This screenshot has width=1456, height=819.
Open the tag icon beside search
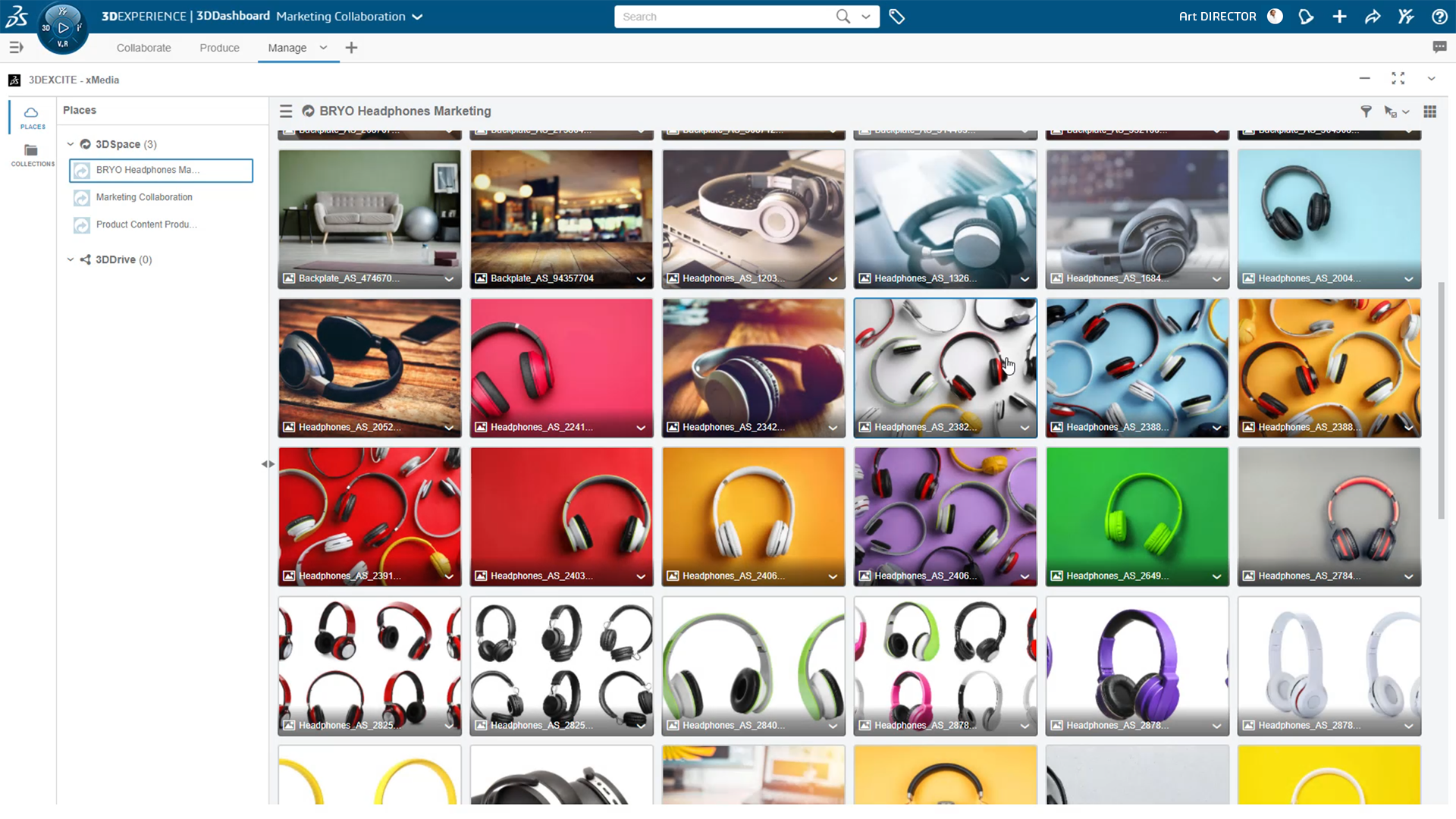pyautogui.click(x=896, y=17)
